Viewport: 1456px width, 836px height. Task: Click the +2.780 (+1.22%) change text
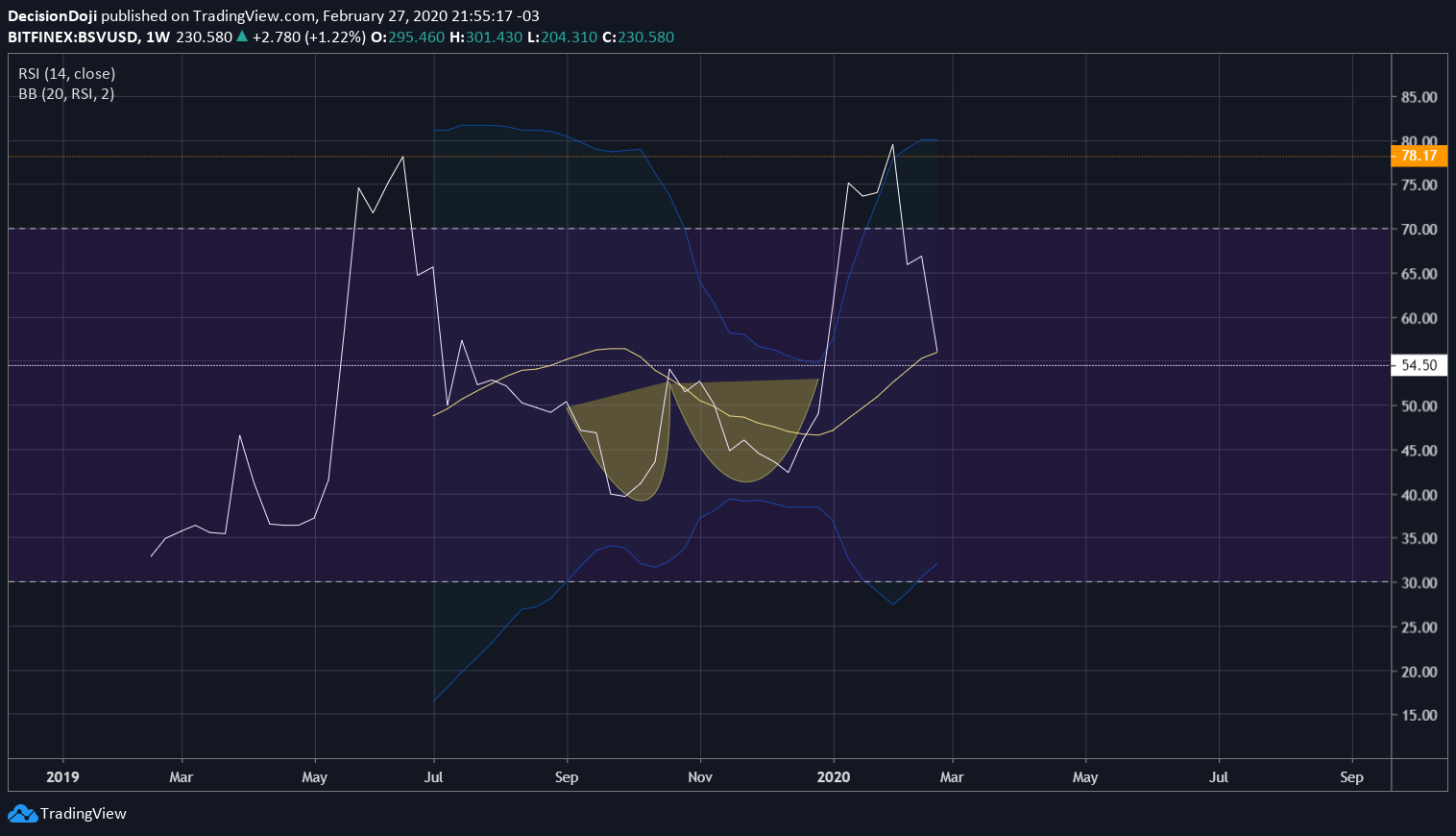pos(308,37)
